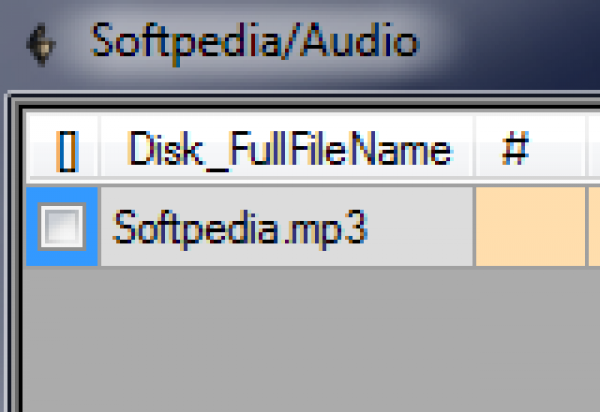Click the partially visible header right of #
Viewport: 600px width, 412px height.
click(594, 150)
